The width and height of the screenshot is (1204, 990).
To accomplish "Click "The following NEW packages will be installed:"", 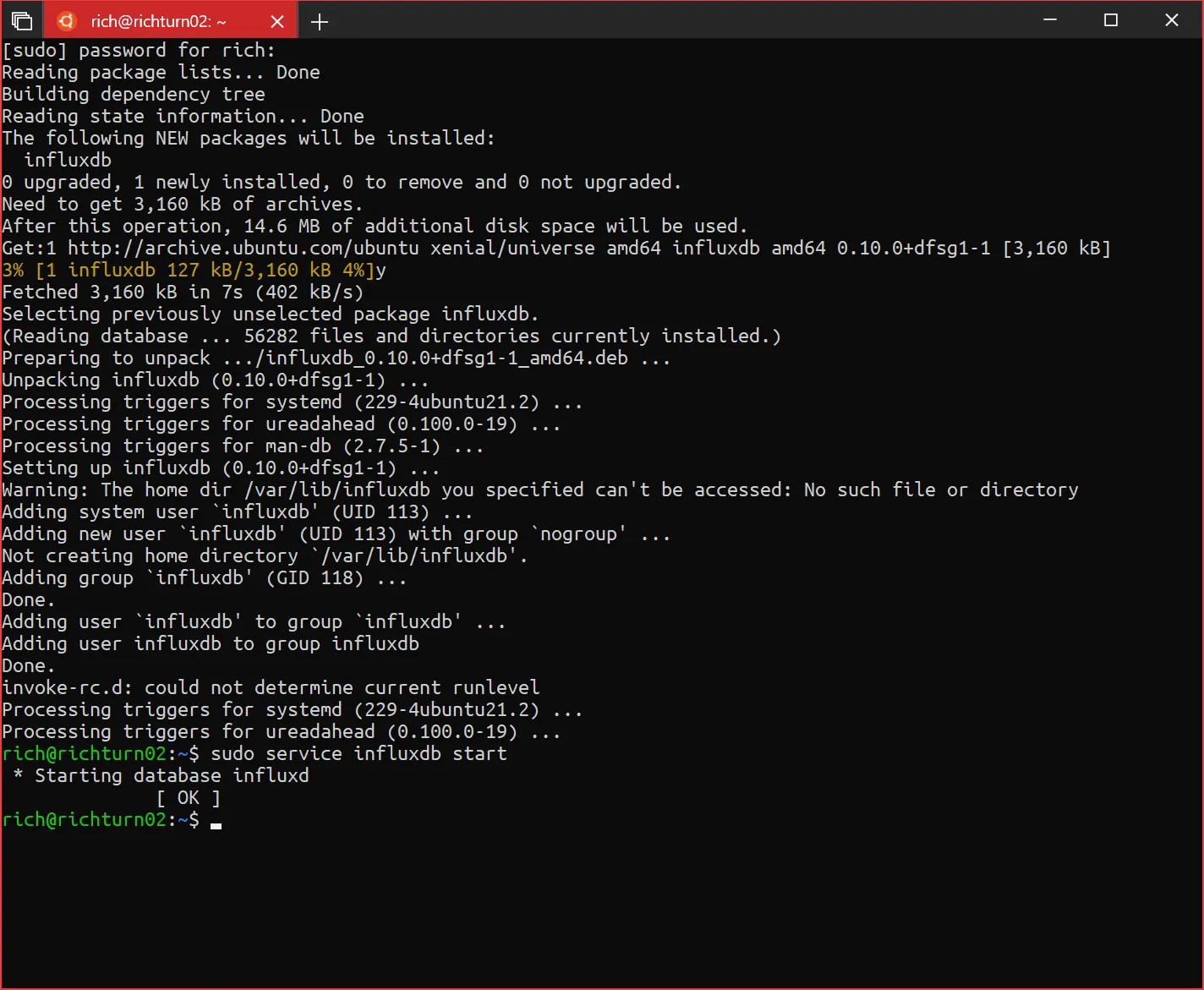I will point(249,139).
